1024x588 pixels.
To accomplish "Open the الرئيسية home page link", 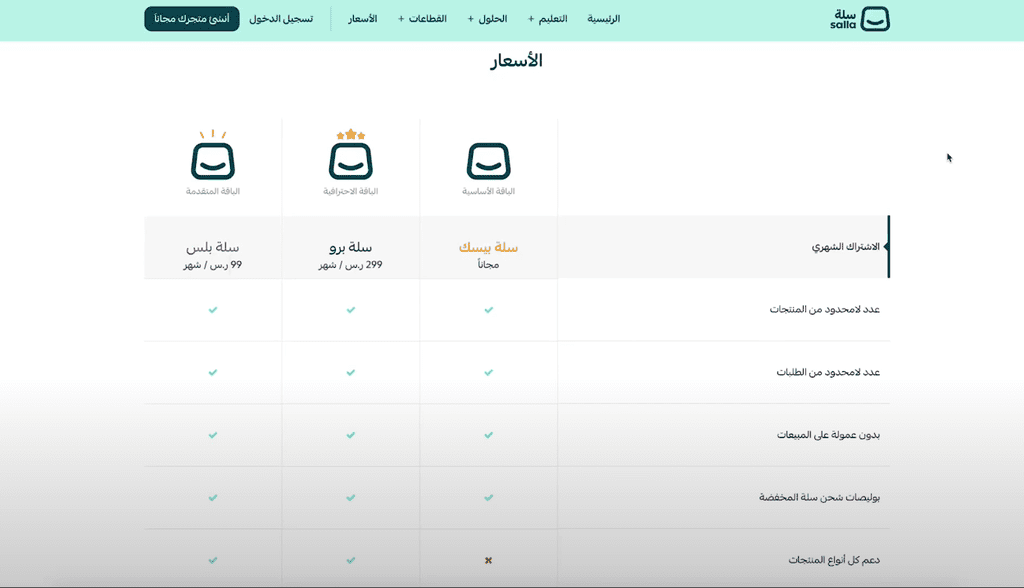I will coord(603,19).
